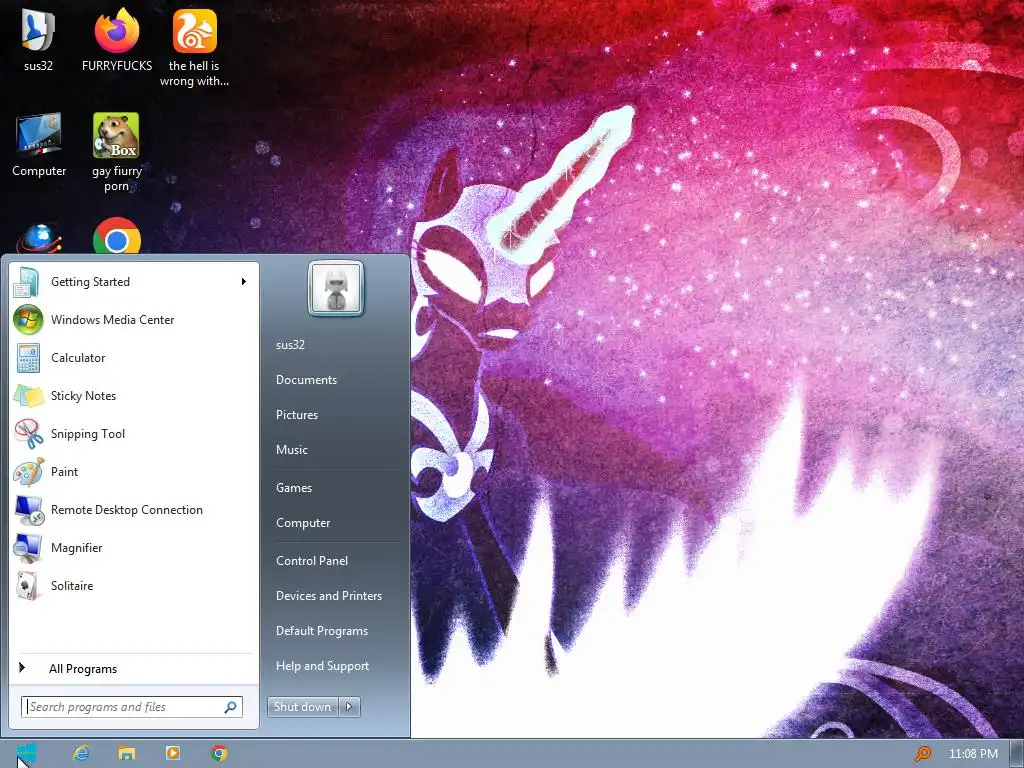Click the Start button on taskbar

click(x=26, y=753)
